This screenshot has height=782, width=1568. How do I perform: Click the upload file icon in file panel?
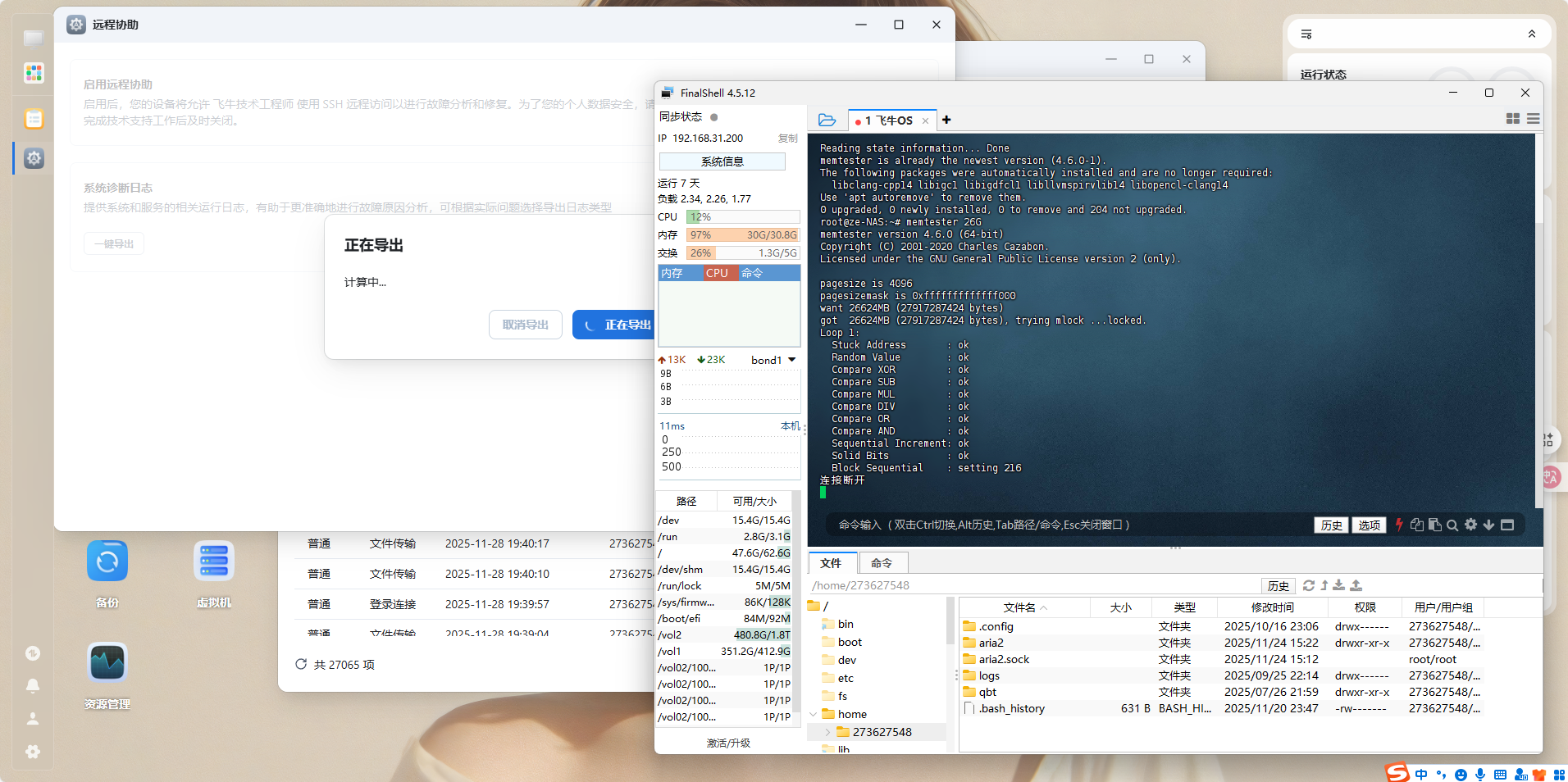[x=1356, y=585]
